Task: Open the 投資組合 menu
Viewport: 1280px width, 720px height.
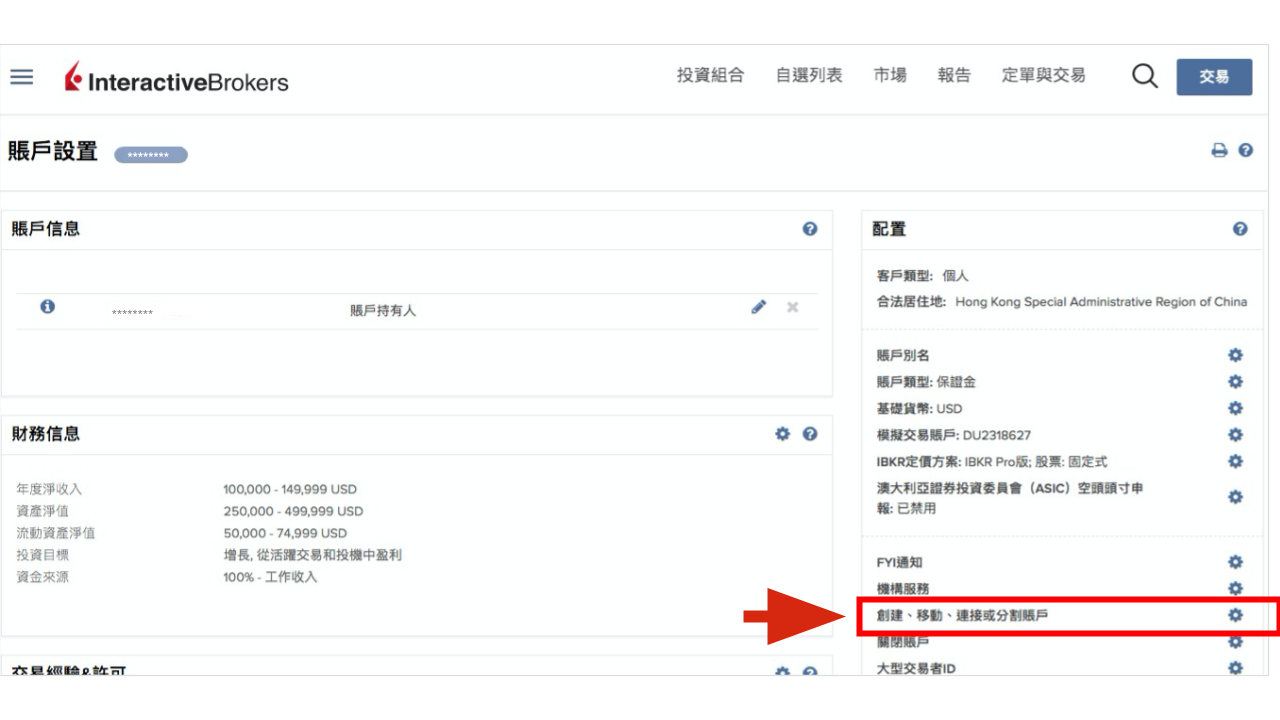Action: click(x=710, y=75)
